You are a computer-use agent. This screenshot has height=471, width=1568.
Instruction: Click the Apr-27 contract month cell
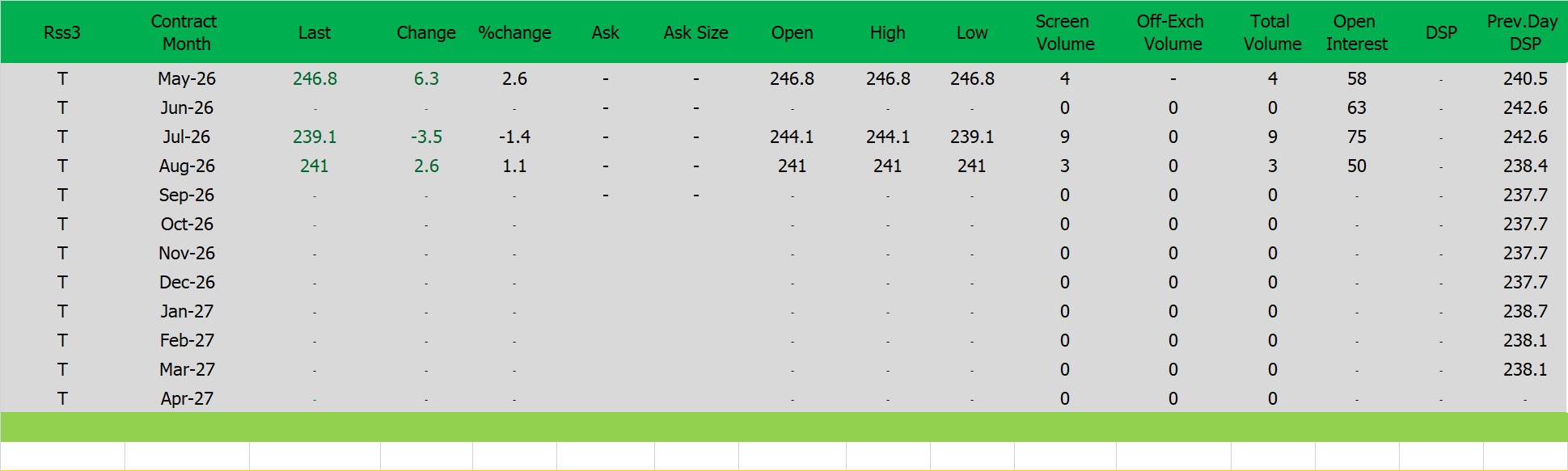coord(187,398)
